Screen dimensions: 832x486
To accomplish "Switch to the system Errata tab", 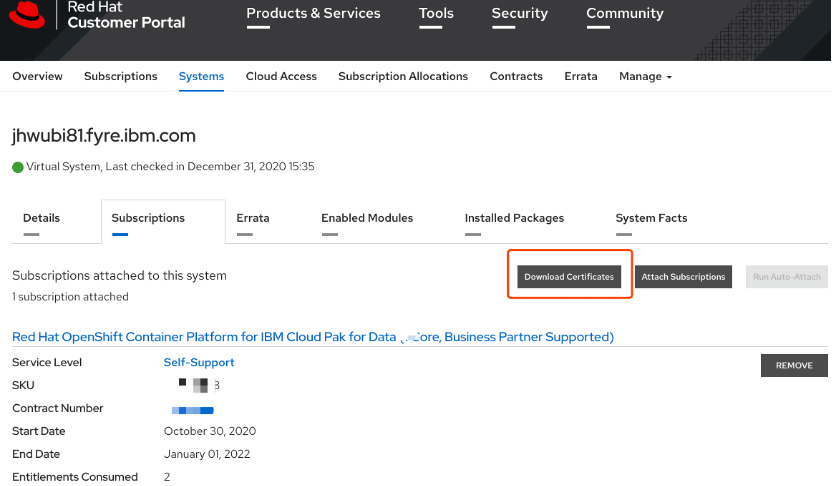I will [x=253, y=218].
